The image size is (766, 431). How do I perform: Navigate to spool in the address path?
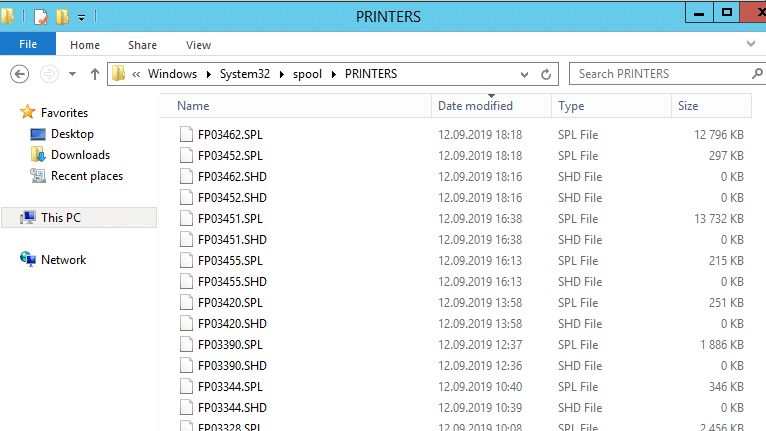[307, 74]
